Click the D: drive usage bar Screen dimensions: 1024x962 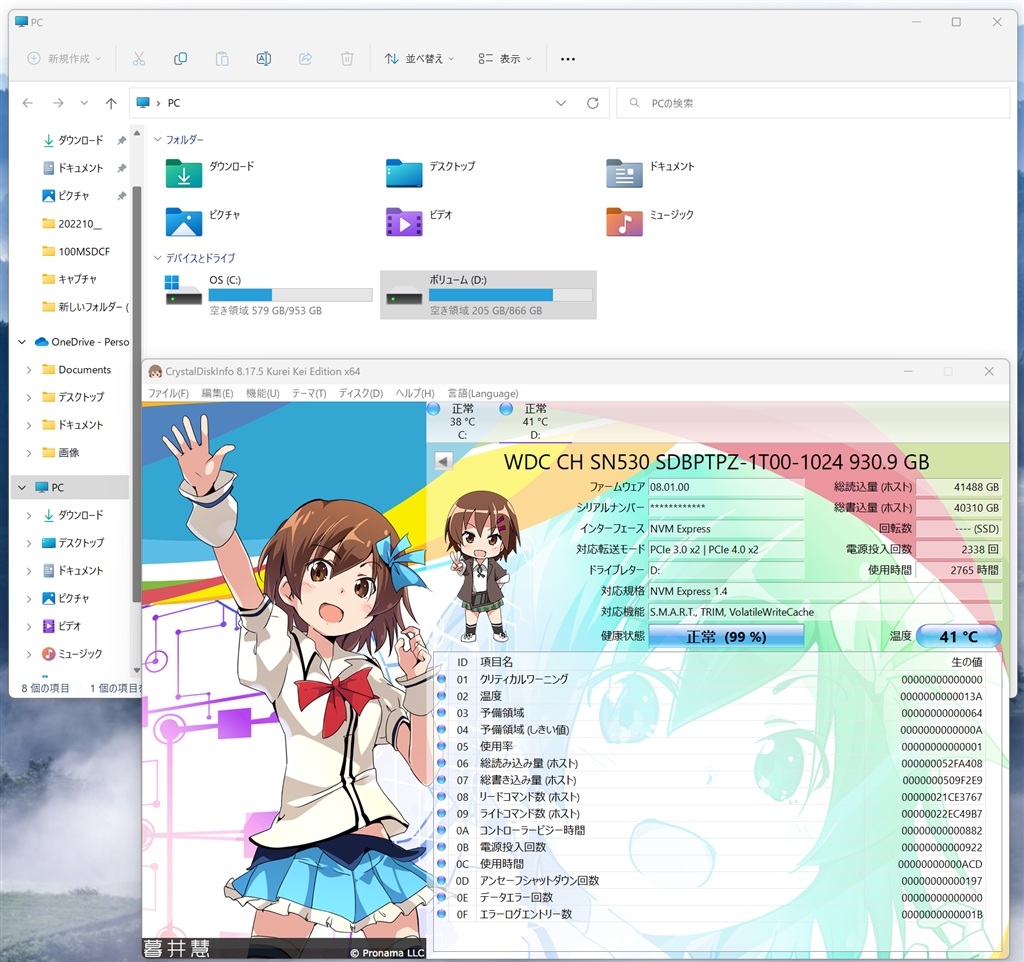pyautogui.click(x=510, y=295)
